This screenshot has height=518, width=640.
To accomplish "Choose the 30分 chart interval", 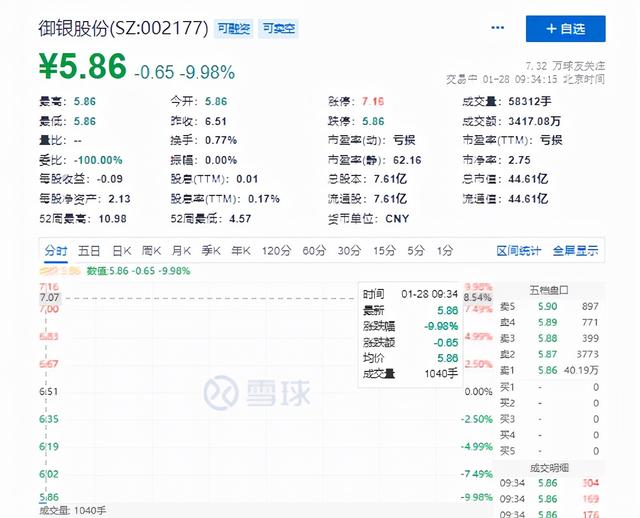I will click(349, 251).
